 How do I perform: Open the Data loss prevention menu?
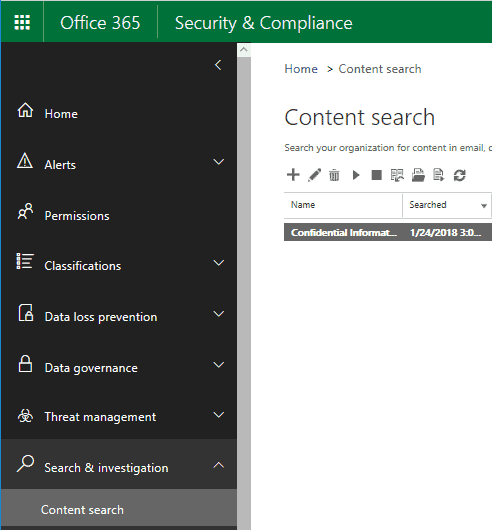pyautogui.click(x=101, y=317)
